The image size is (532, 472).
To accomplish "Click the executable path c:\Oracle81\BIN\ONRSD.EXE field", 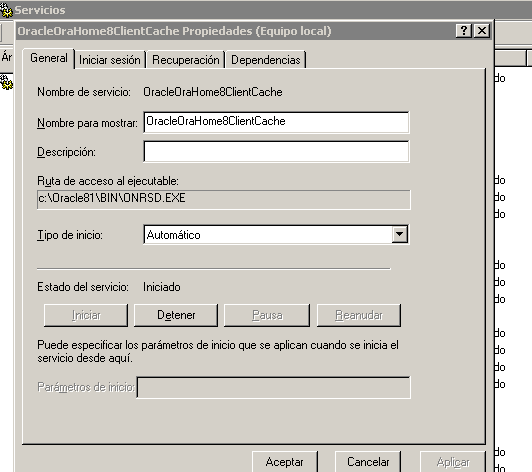I will (224, 200).
